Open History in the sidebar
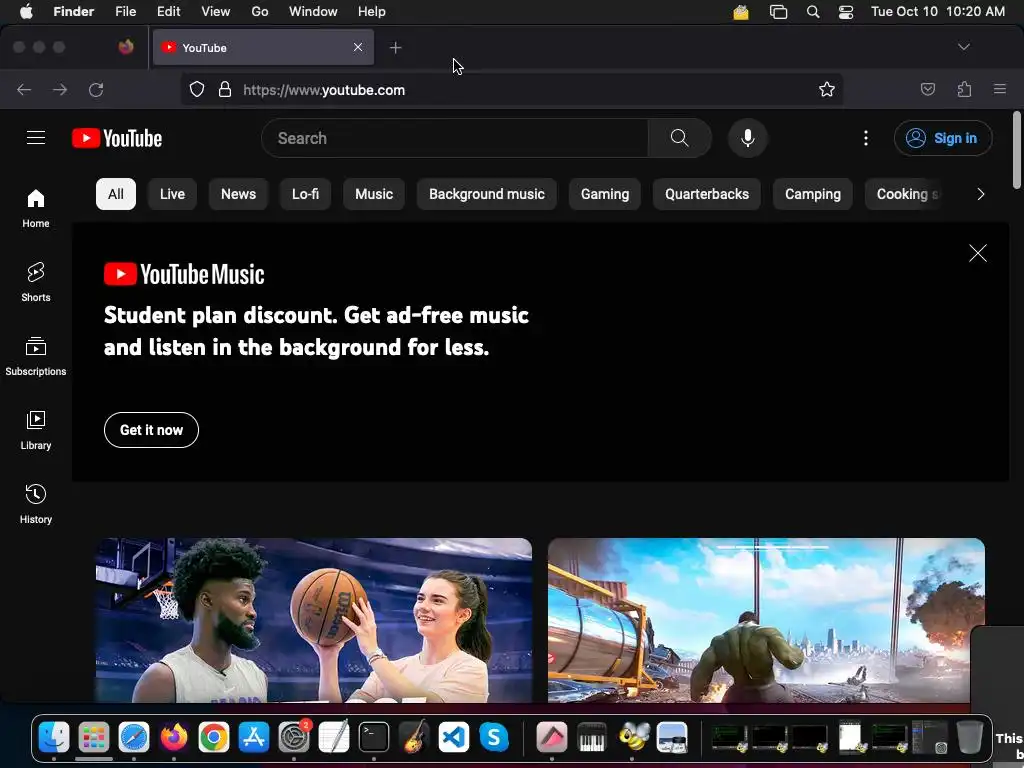The image size is (1024, 768). (36, 504)
